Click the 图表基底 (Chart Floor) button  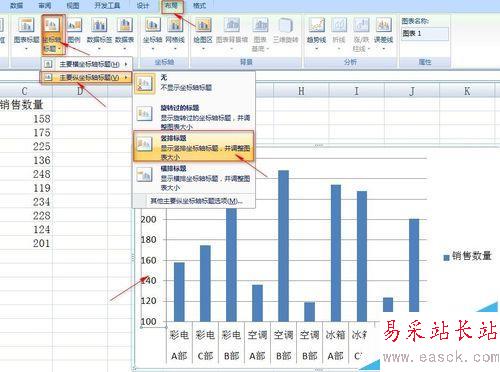[260, 35]
